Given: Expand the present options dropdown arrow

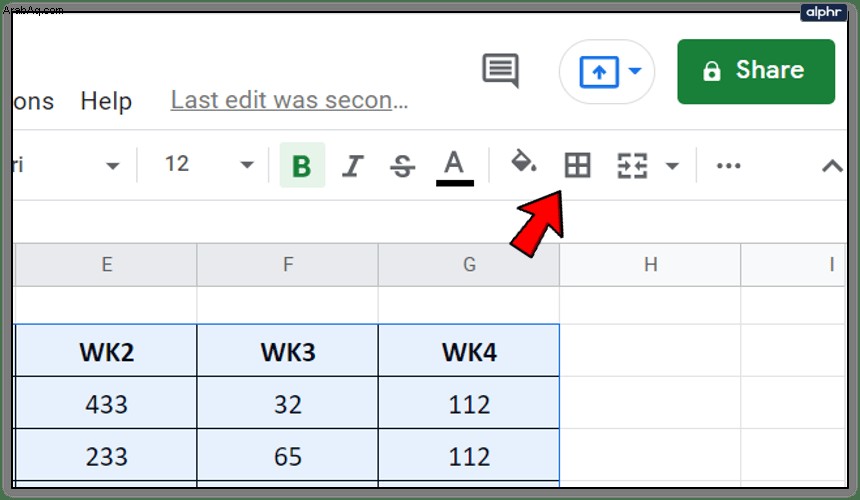Looking at the screenshot, I should tap(635, 71).
